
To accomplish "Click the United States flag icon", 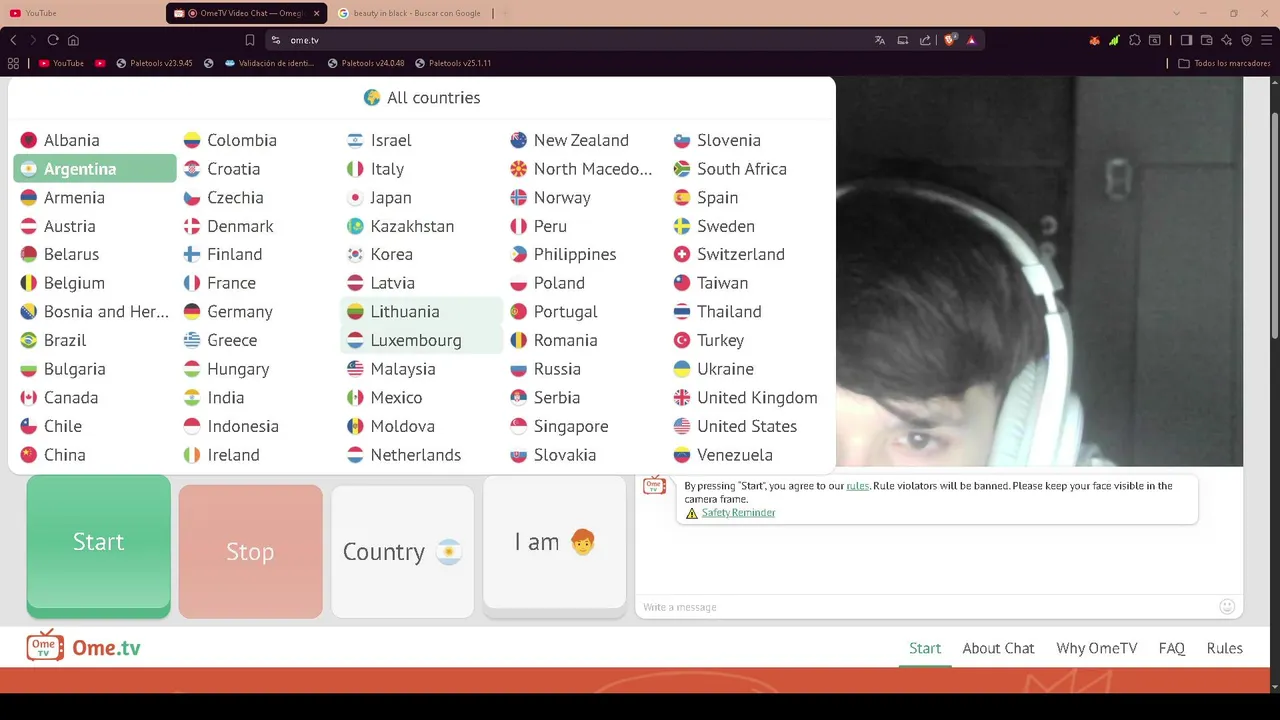I will 682,426.
